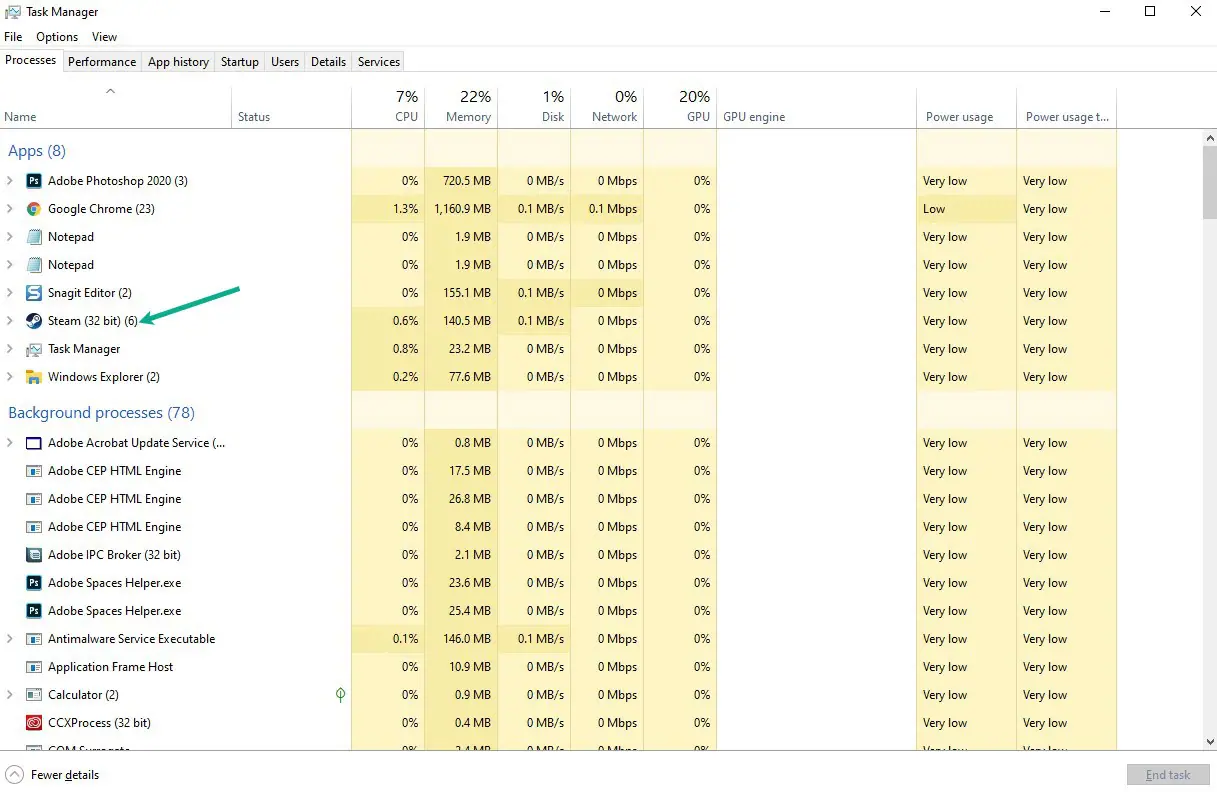The image size is (1217, 792).
Task: Click the Application Frame Host icon
Action: point(33,667)
